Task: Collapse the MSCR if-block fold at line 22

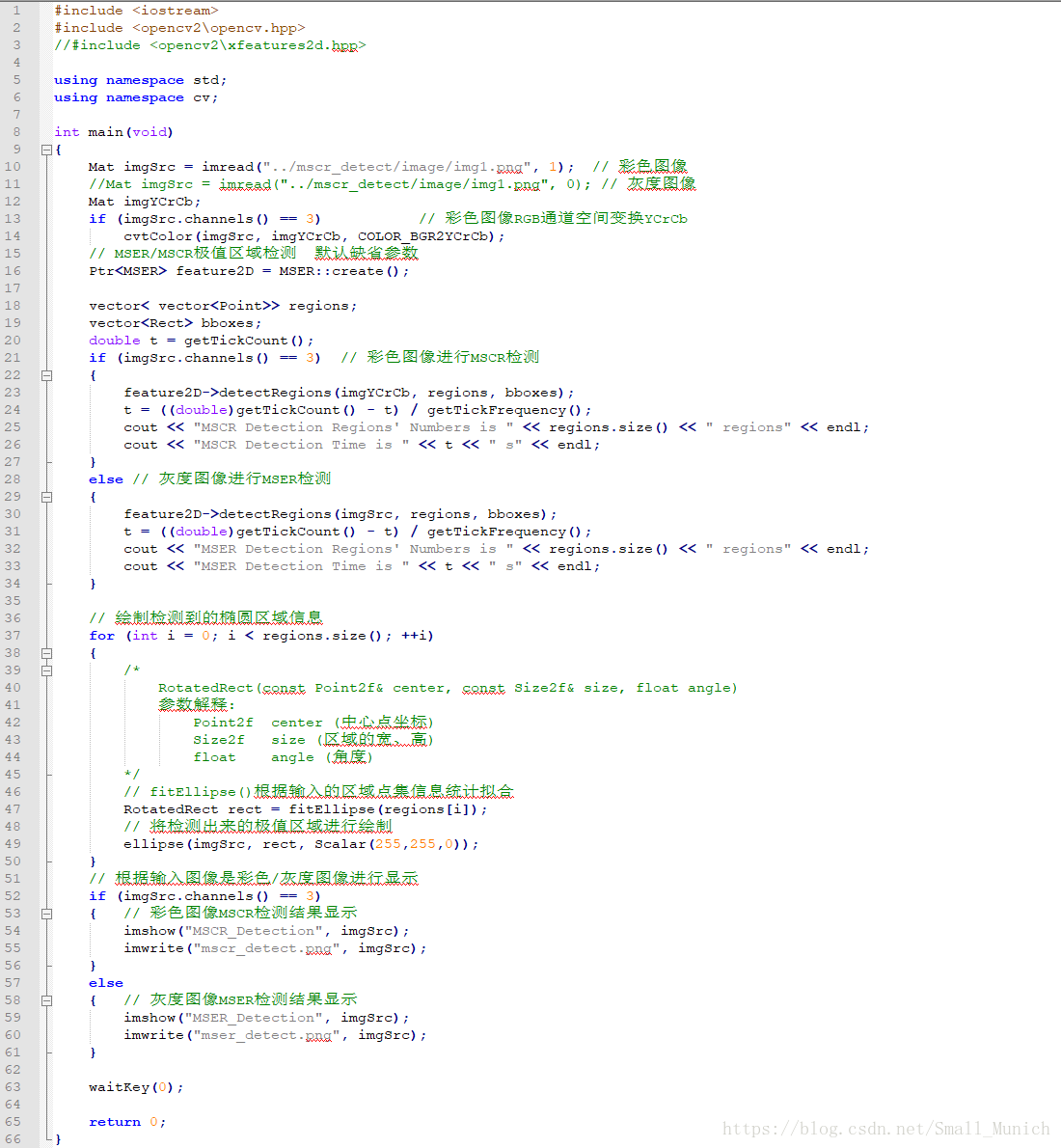Action: click(x=47, y=375)
